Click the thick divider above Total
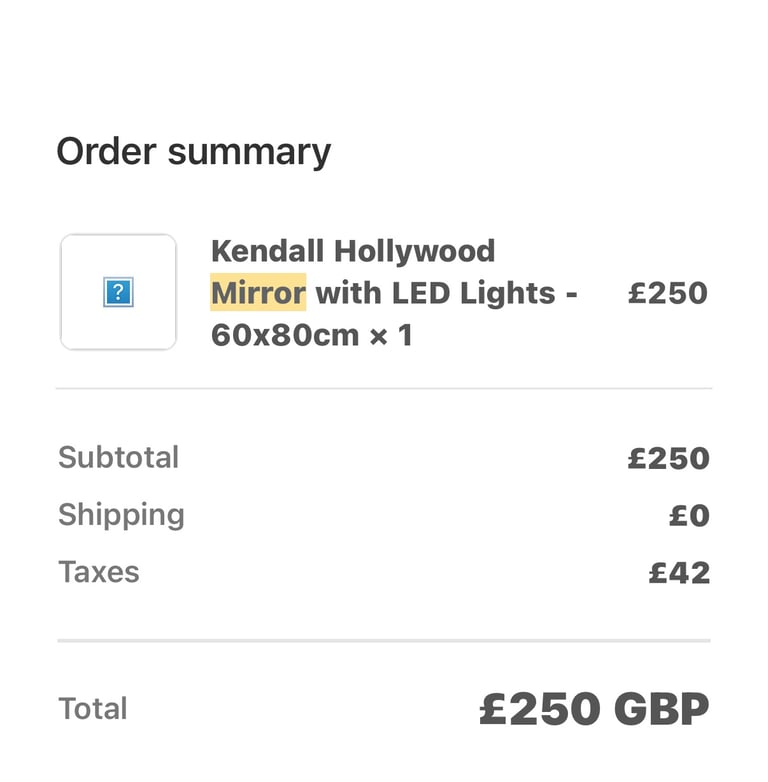The height and width of the screenshot is (782, 768). (384, 640)
